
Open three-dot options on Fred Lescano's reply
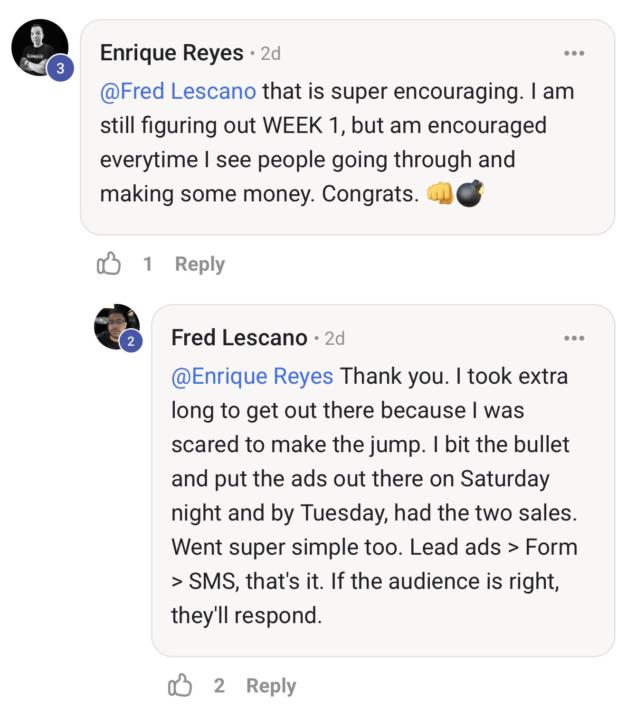pos(574,338)
